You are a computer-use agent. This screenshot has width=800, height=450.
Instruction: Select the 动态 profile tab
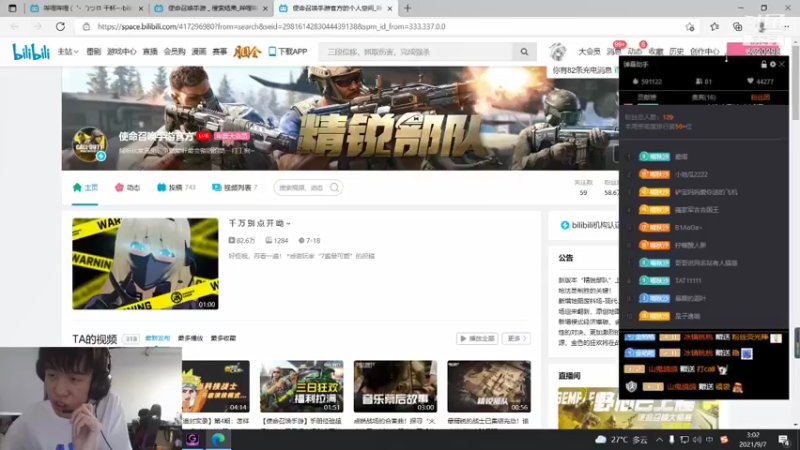tap(128, 187)
